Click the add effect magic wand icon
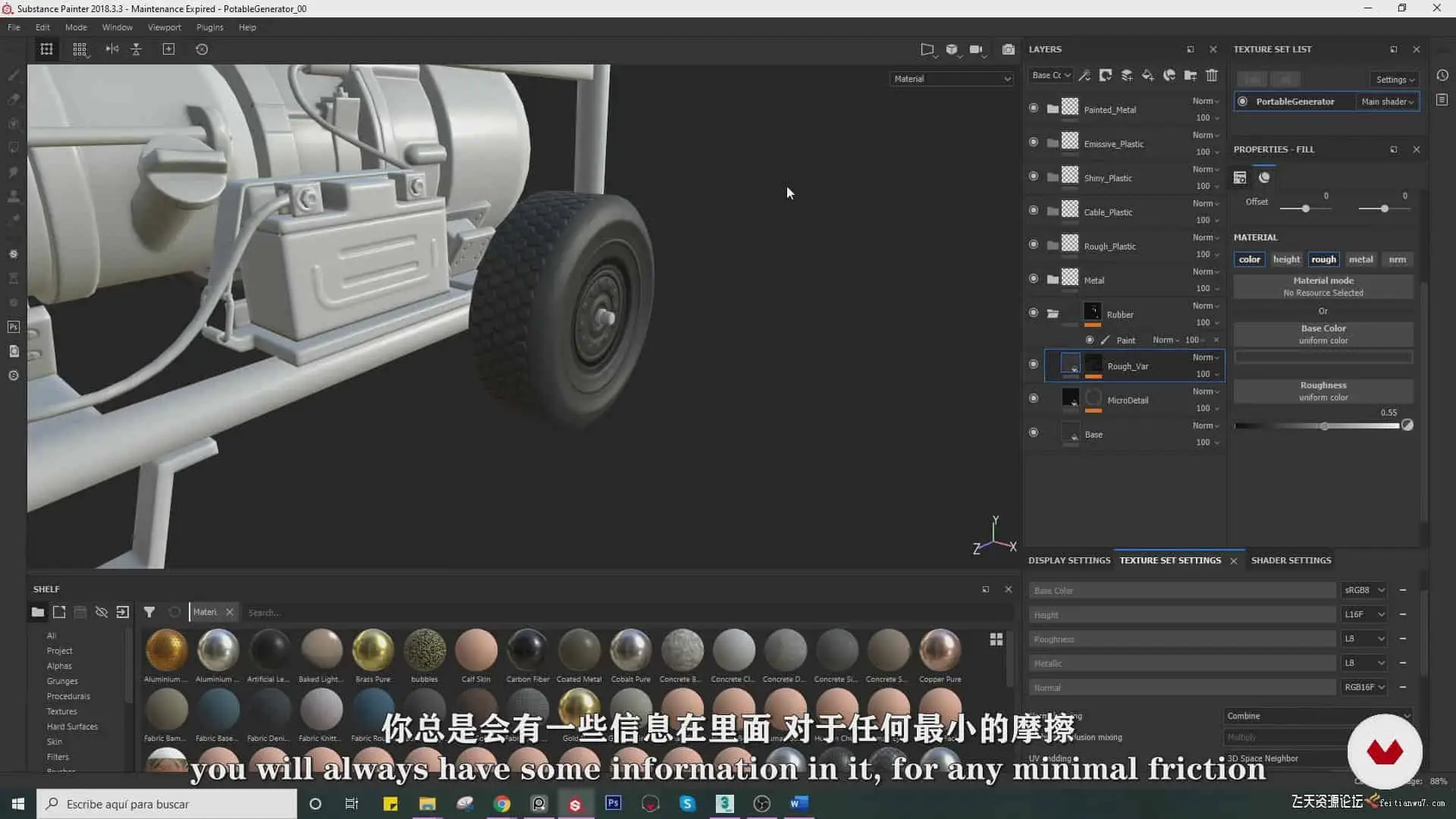Viewport: 1456px width, 819px height. [x=1084, y=75]
